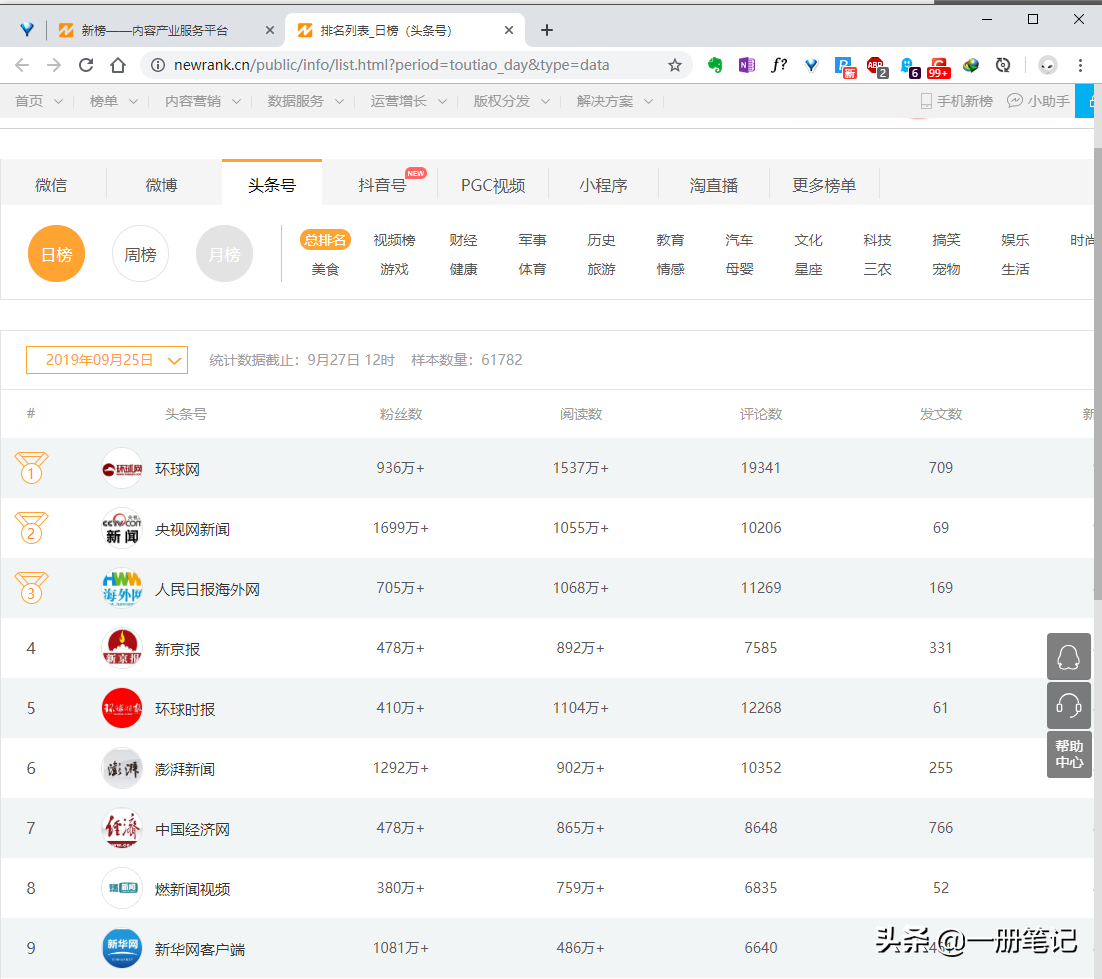
Task: Click the browser home icon
Action: coord(118,65)
